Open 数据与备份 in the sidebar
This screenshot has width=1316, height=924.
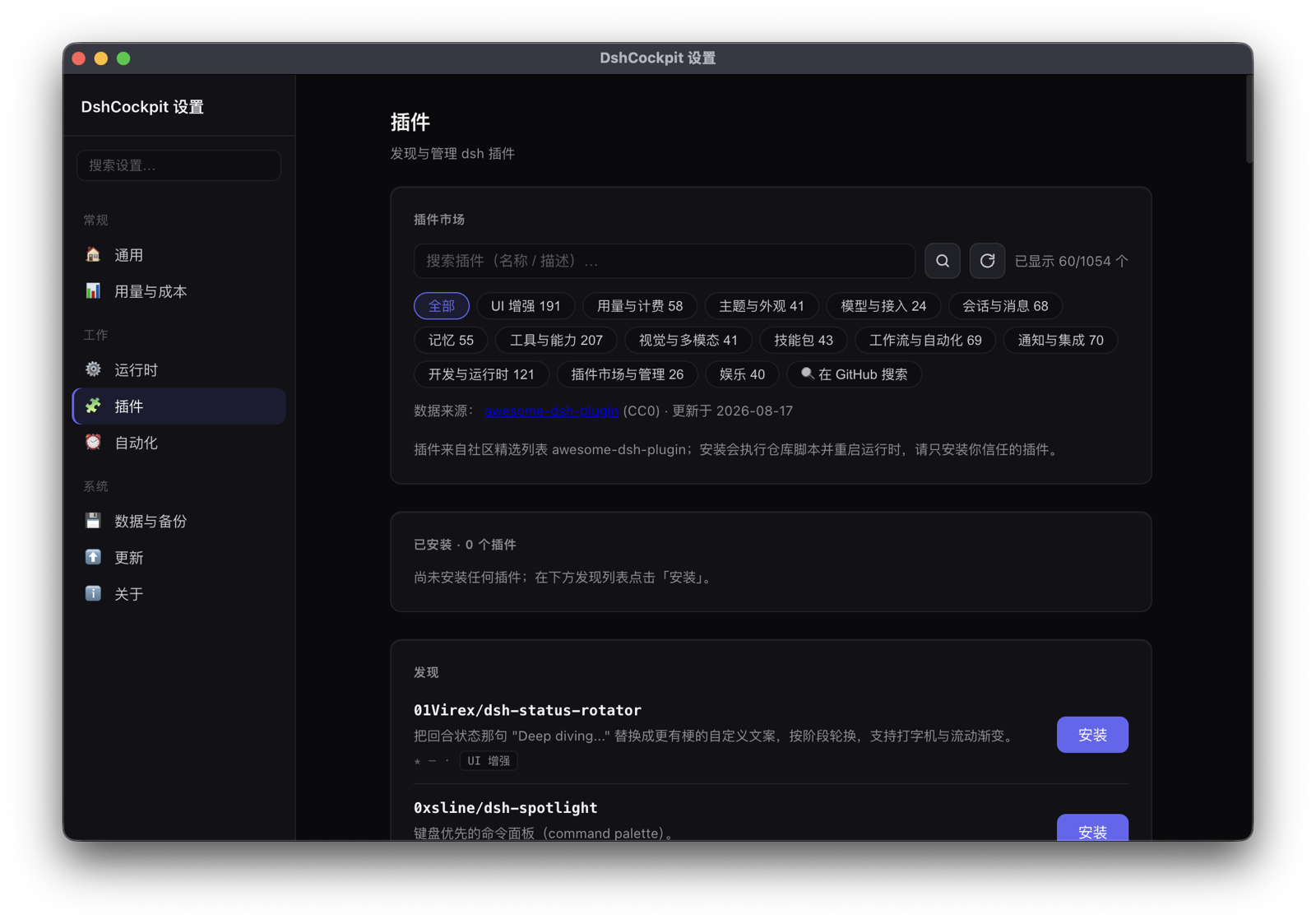[179, 521]
